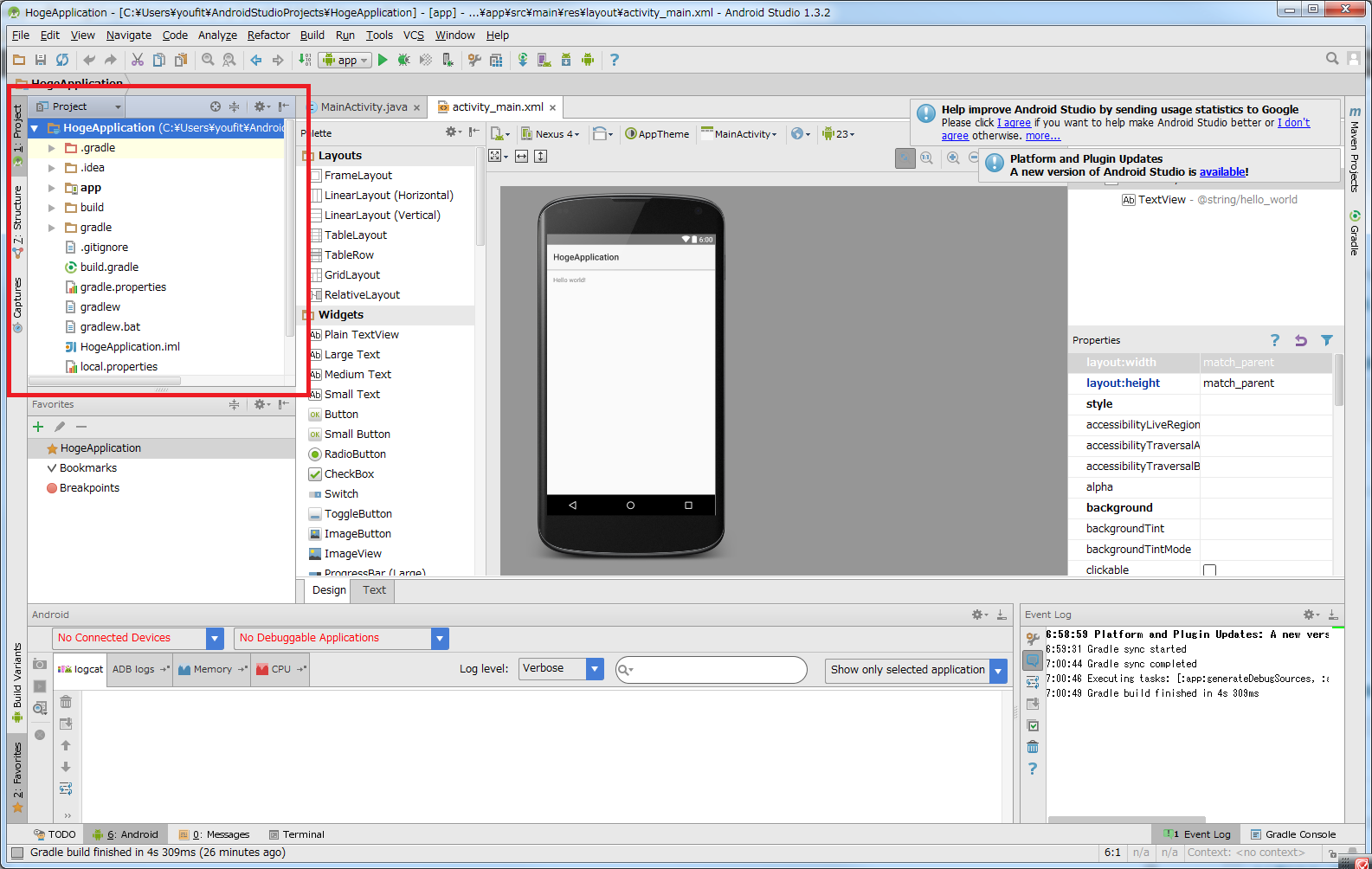Open the SDK Manager toolbar icon
The image size is (1372, 869).
[566, 60]
